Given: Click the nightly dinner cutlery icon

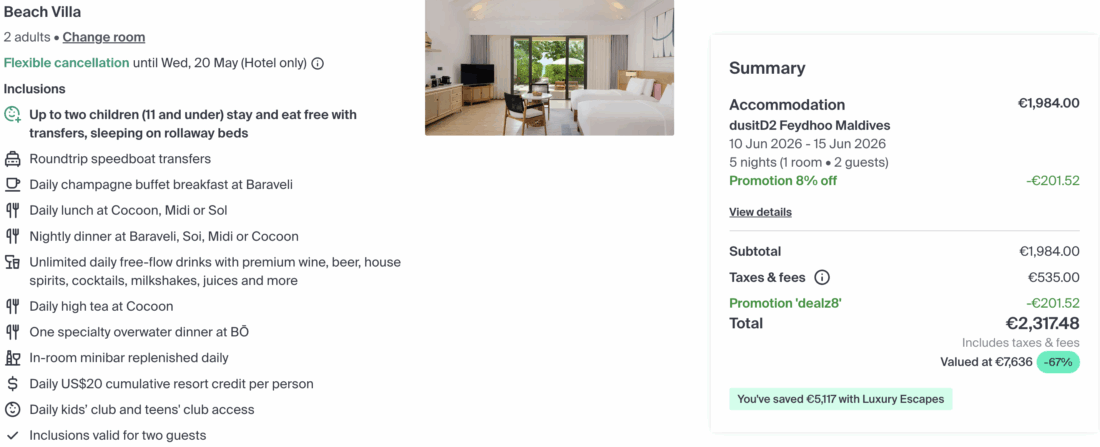Looking at the screenshot, I should [x=13, y=237].
